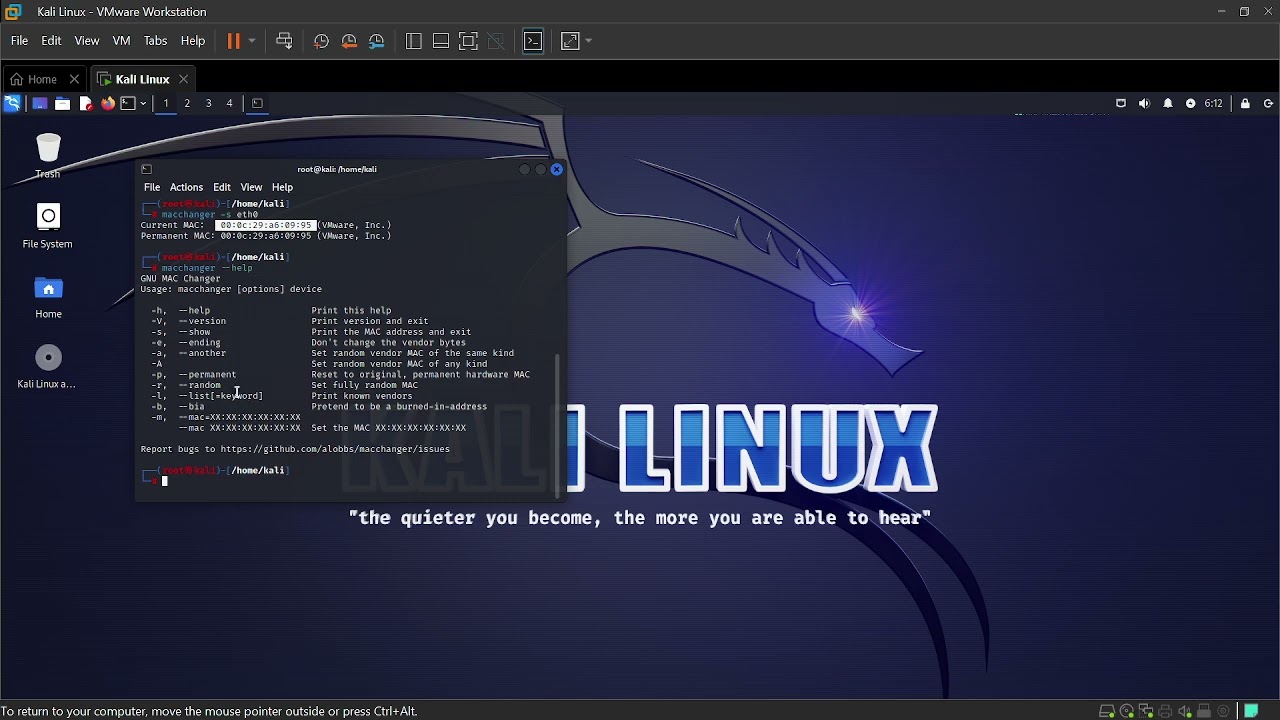The width and height of the screenshot is (1280, 720).
Task: Click the show desktop panel icon
Action: (40, 103)
